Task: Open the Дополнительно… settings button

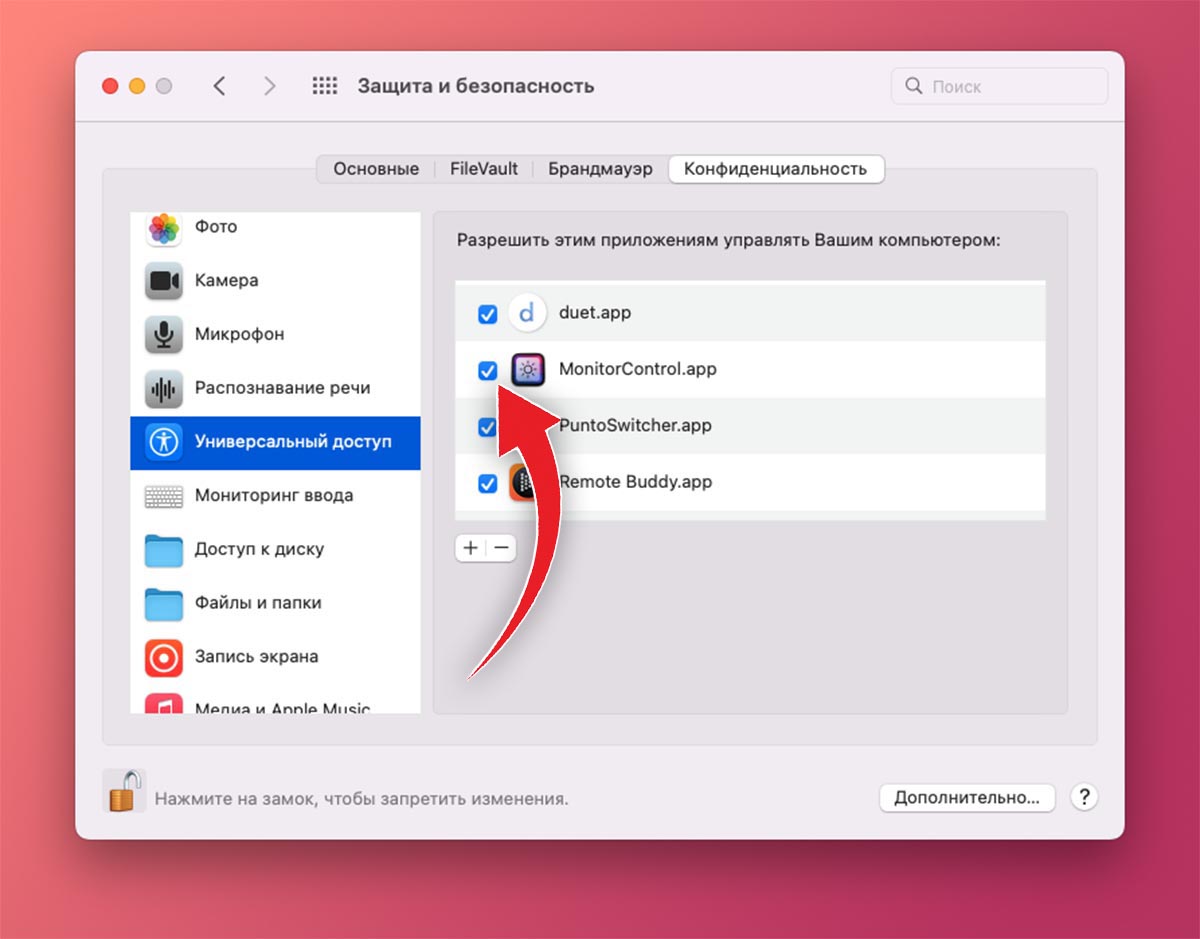Action: click(967, 797)
